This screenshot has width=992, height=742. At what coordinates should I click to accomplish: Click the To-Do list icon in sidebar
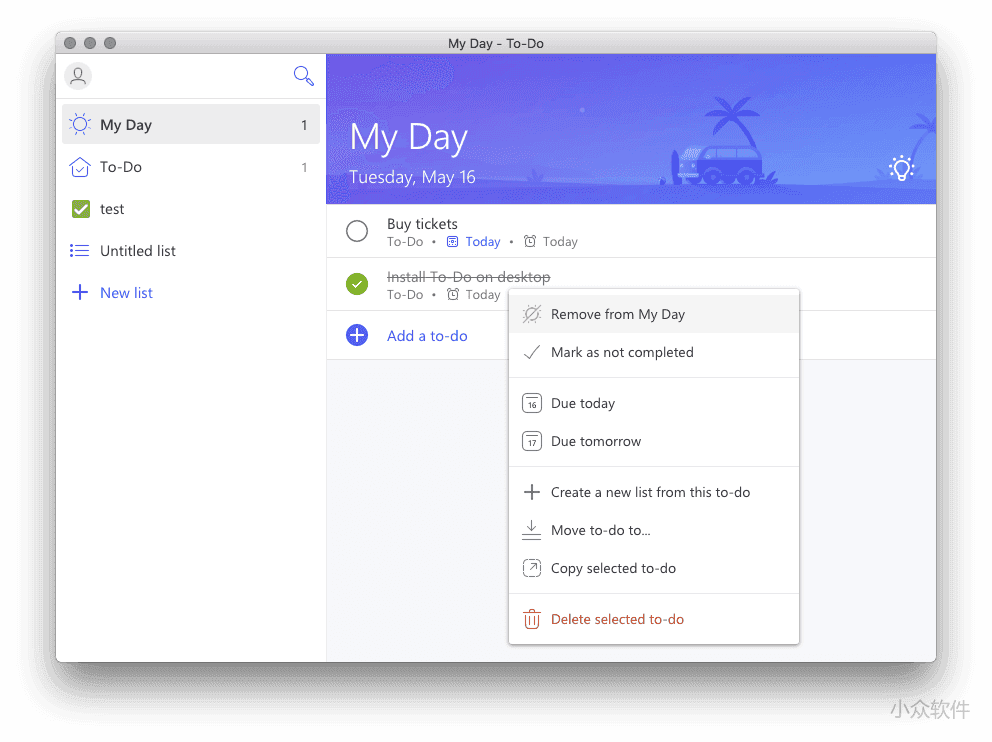pyautogui.click(x=78, y=167)
